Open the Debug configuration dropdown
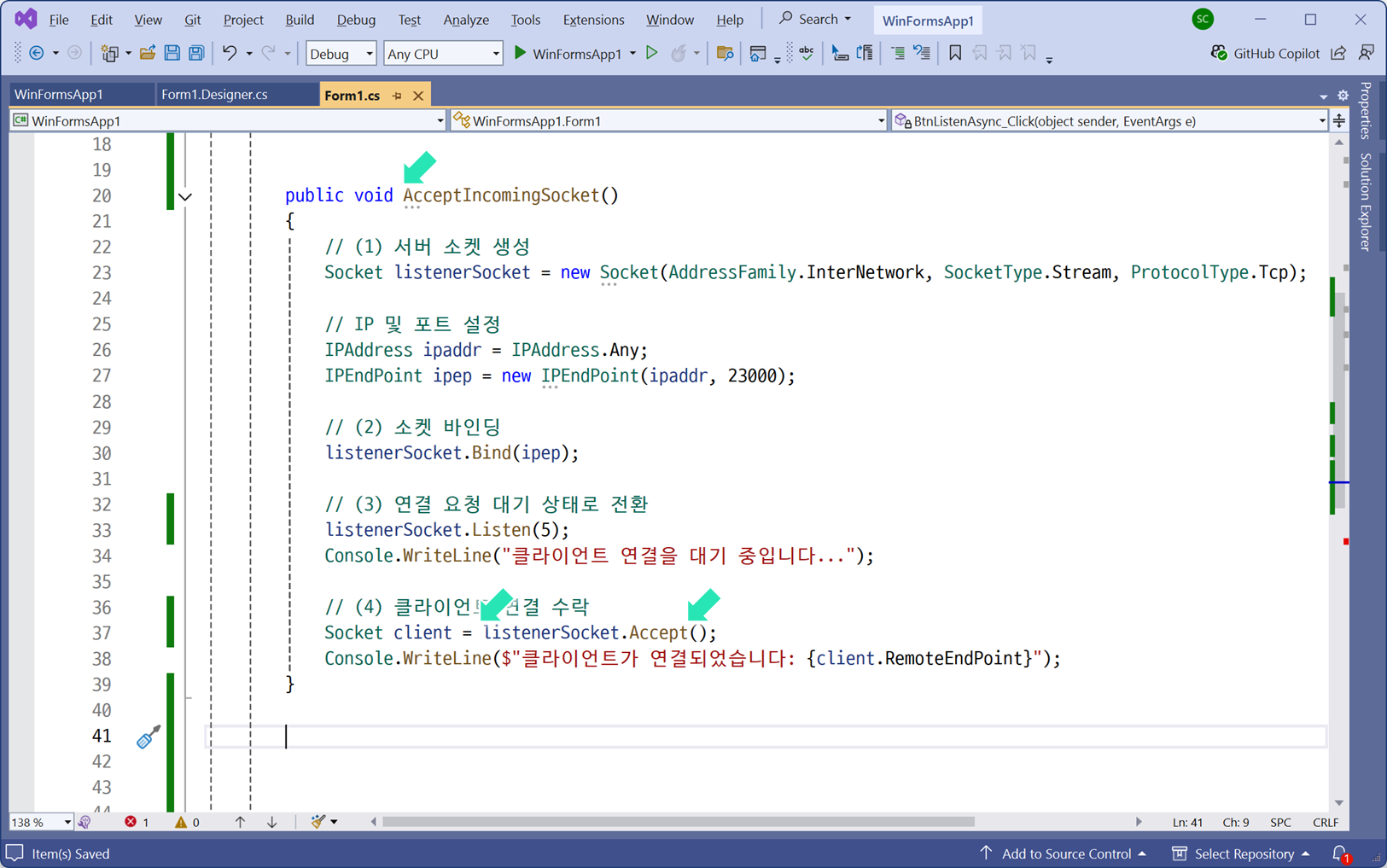Viewport: 1387px width, 868px height. point(341,54)
